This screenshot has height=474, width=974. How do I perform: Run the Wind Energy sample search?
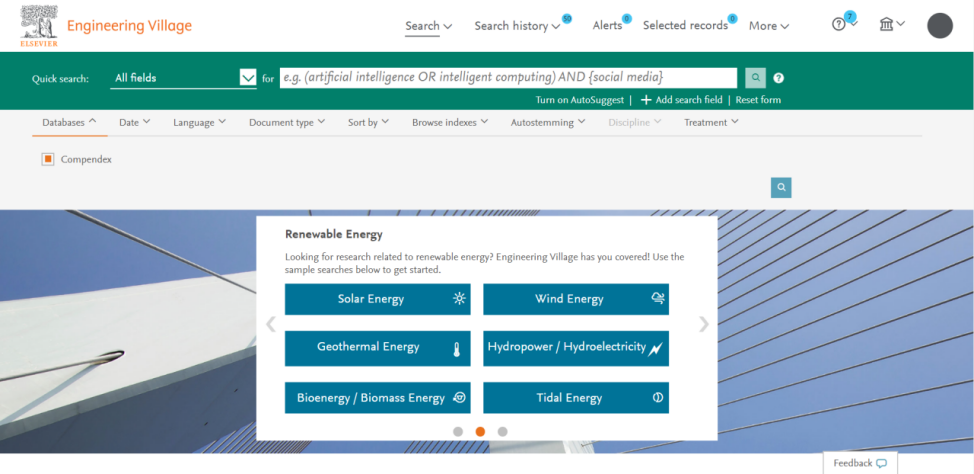(x=576, y=299)
